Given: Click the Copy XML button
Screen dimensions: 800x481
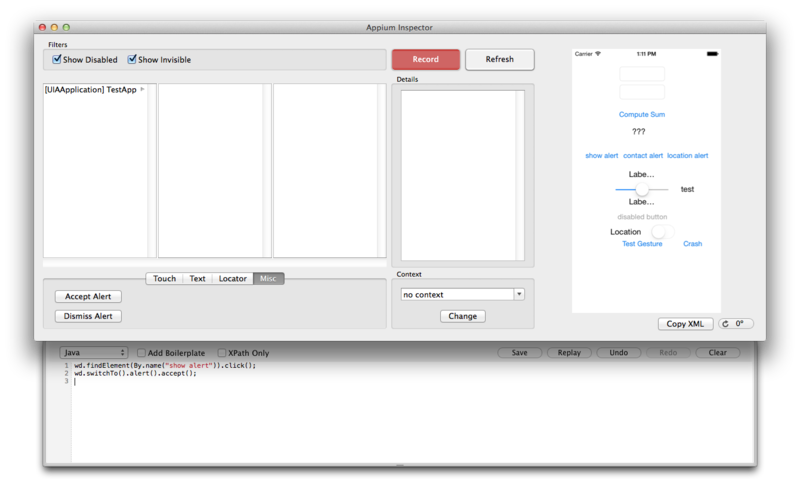Looking at the screenshot, I should point(685,324).
